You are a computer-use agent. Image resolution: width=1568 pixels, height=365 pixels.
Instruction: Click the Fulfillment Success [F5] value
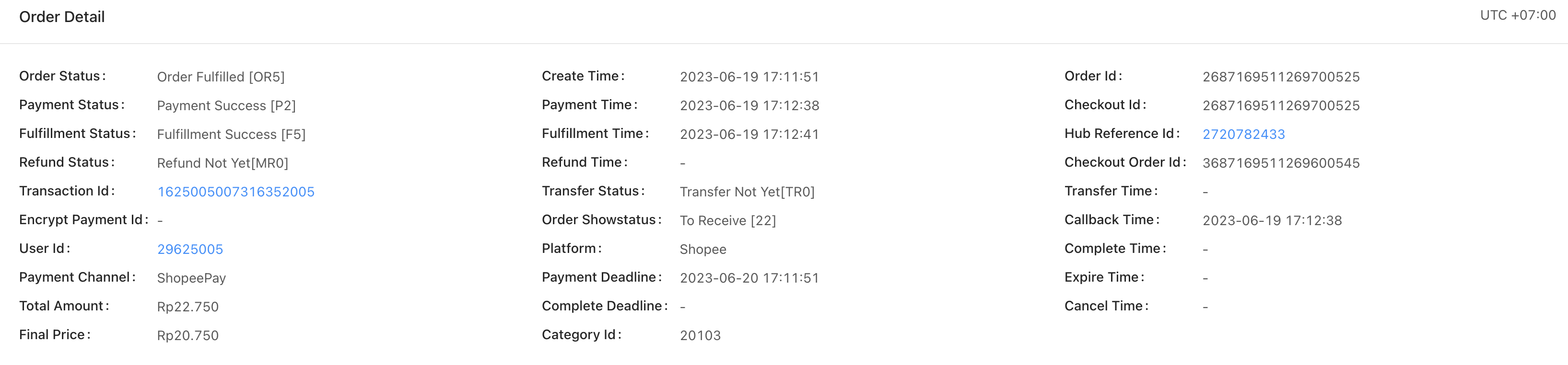point(231,134)
